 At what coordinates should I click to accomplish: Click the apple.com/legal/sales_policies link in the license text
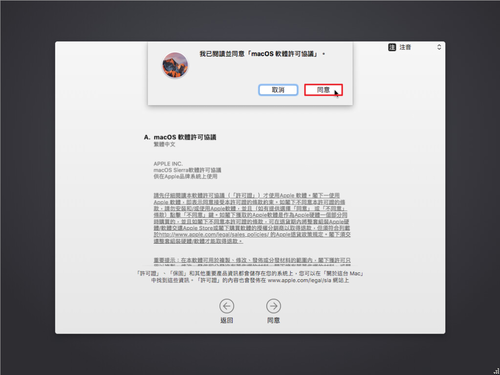(x=213, y=235)
